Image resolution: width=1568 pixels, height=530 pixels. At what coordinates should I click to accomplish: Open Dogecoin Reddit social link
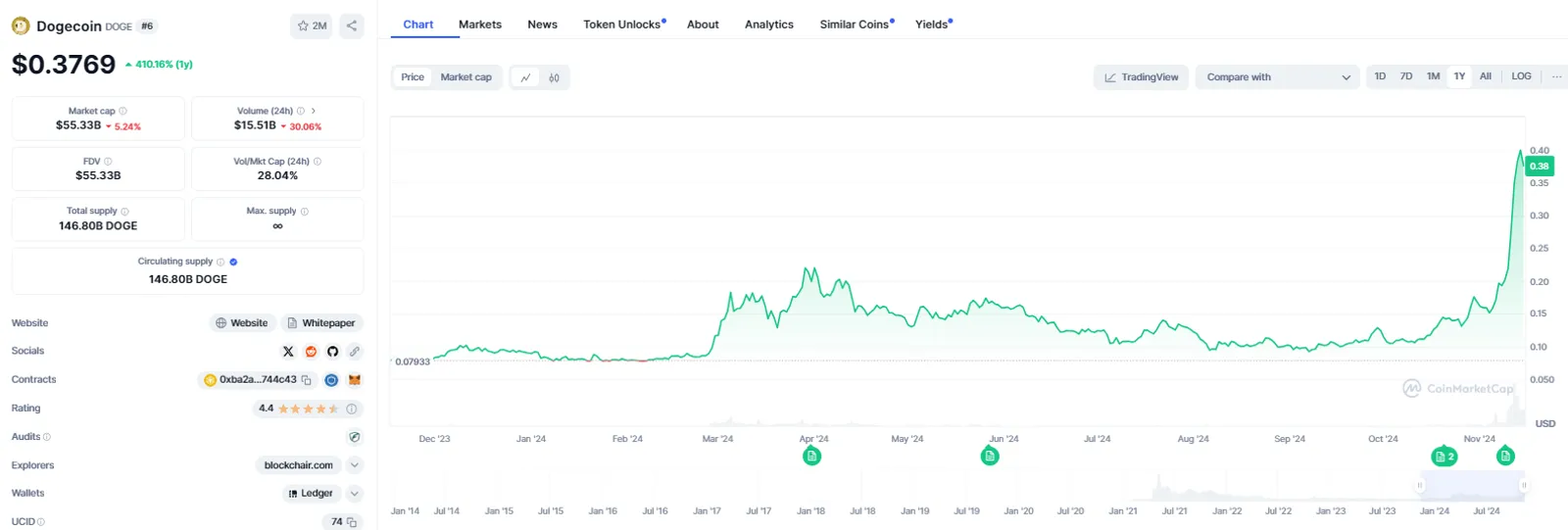coord(311,351)
